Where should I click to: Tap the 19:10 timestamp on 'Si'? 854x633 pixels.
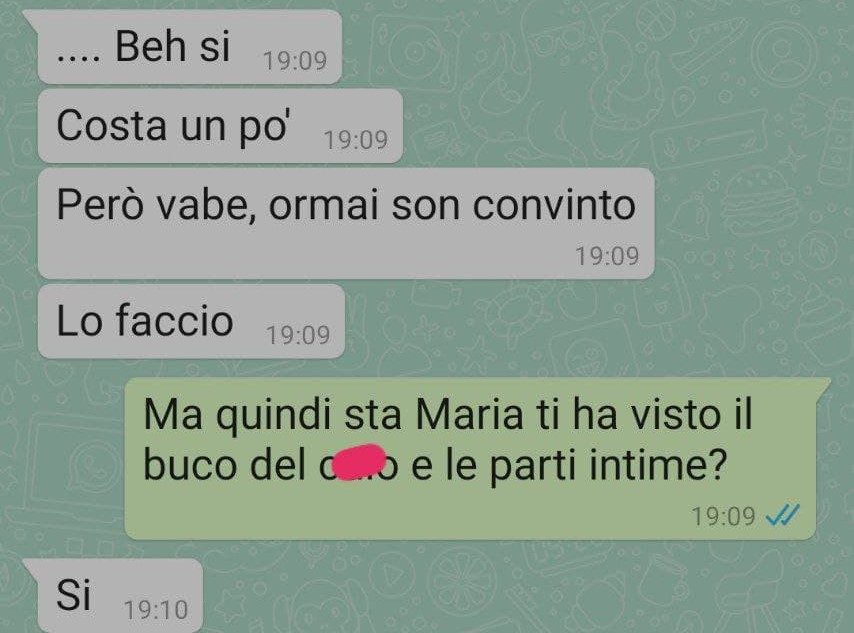[x=156, y=610]
